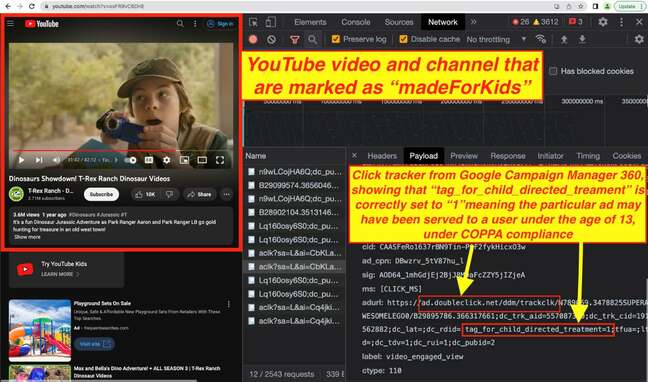Close the request details pane
Image resolution: width=648 pixels, height=382 pixels.
pyautogui.click(x=355, y=156)
